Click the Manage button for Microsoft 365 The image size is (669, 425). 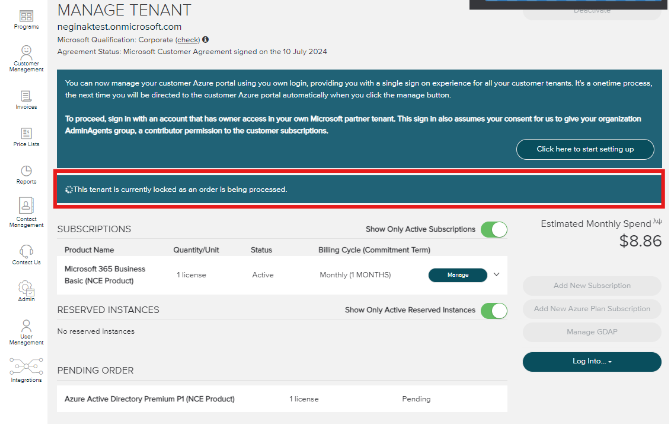[x=457, y=274]
